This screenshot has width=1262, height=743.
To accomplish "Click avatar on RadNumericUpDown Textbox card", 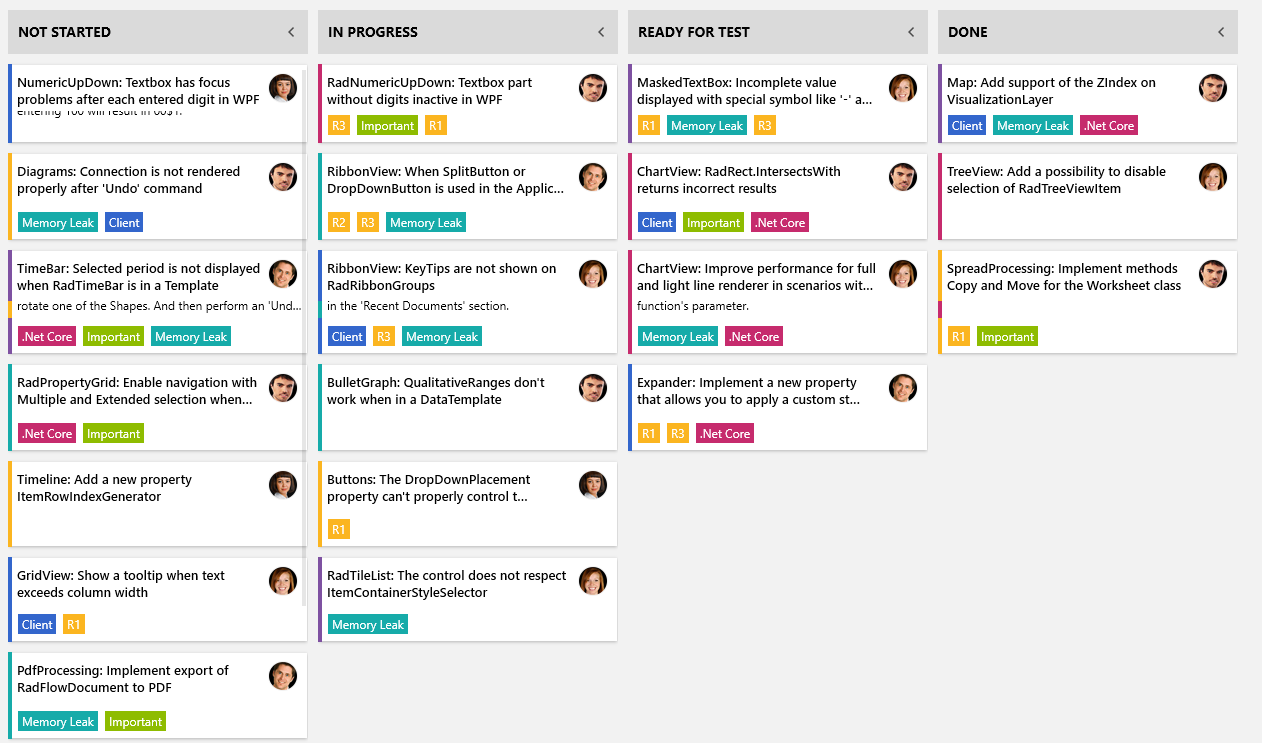I will coord(593,88).
